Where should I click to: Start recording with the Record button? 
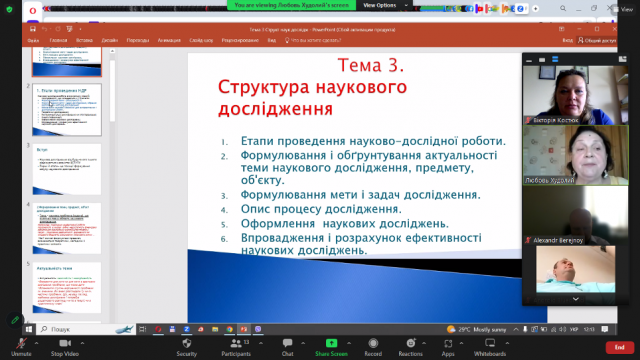pos(373,347)
